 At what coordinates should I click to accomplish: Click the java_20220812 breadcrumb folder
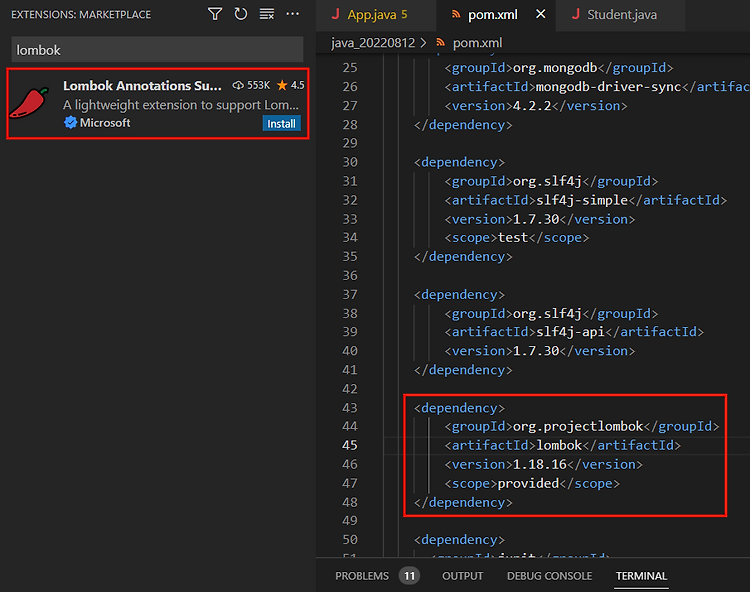pyautogui.click(x=373, y=43)
